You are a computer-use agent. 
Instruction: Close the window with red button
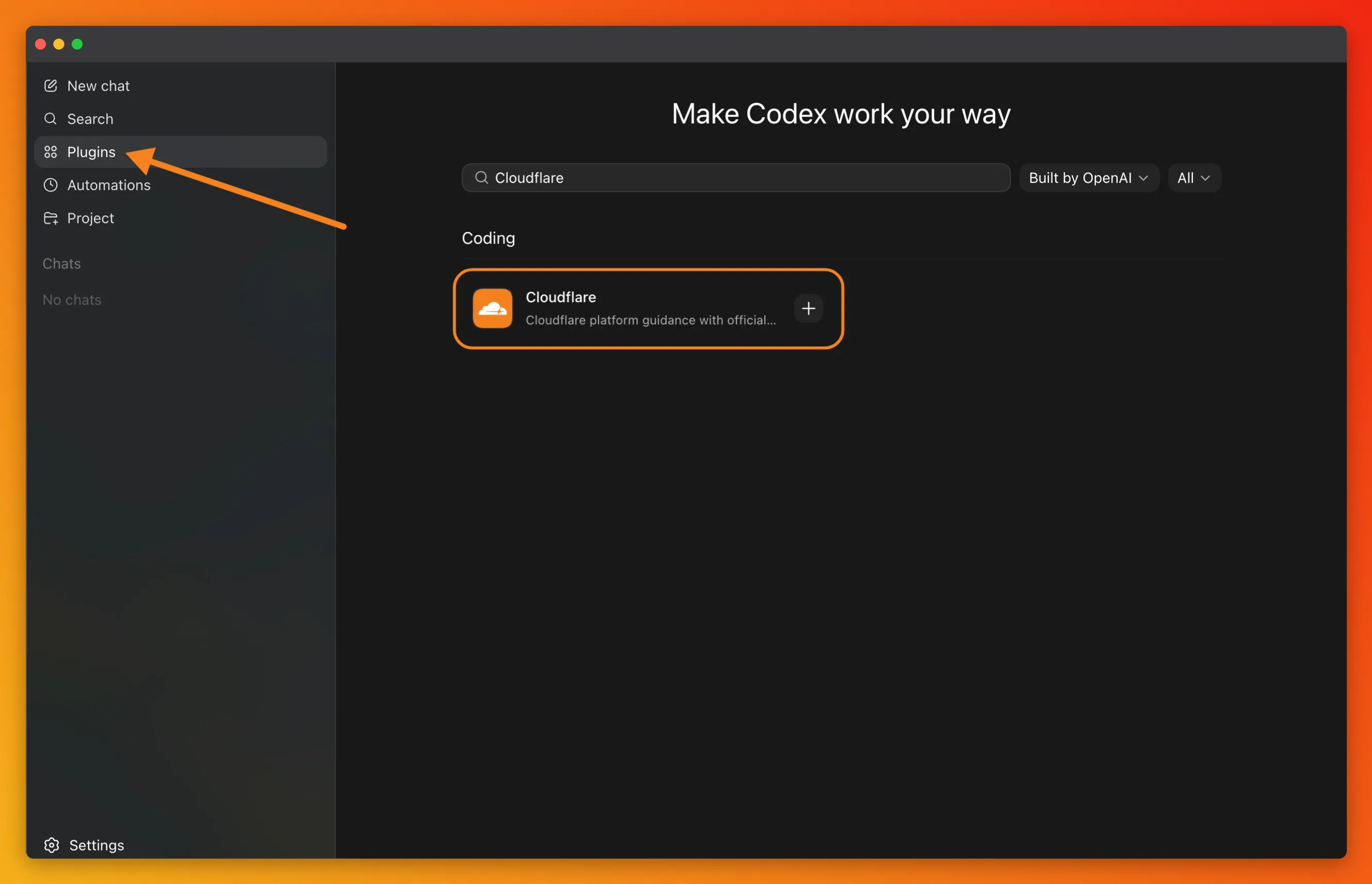coord(40,44)
